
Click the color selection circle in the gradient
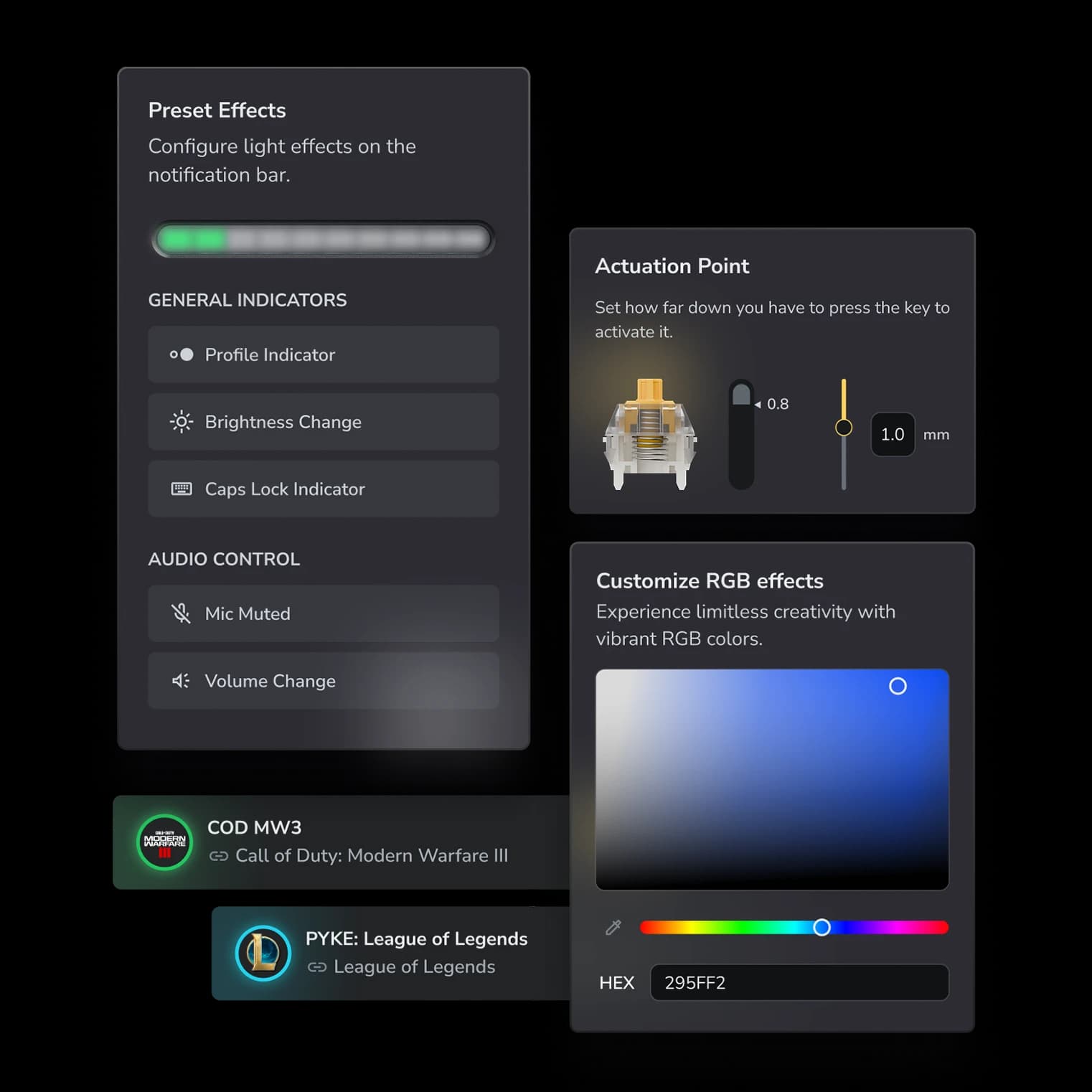897,687
